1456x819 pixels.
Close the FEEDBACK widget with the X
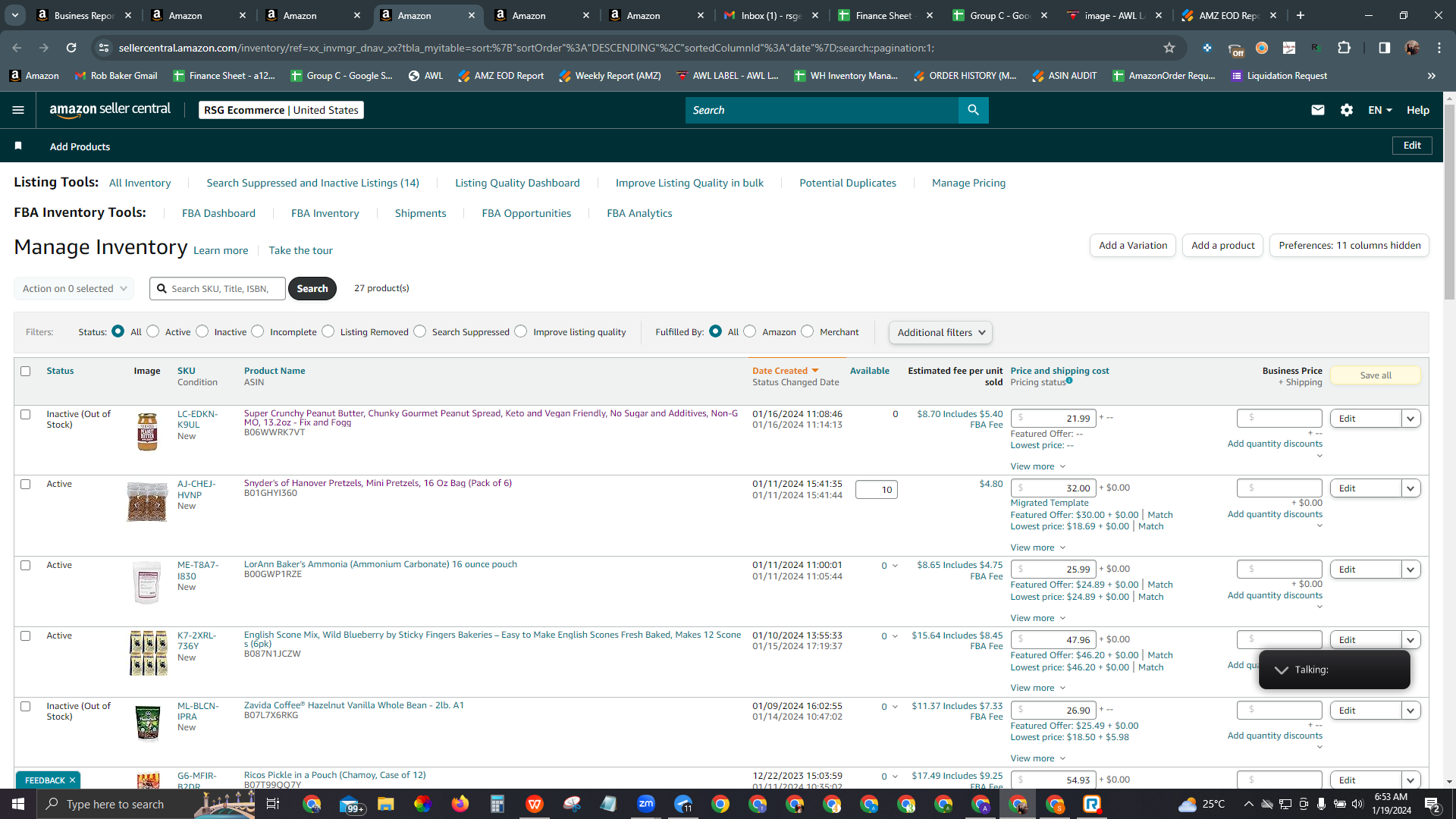[73, 780]
